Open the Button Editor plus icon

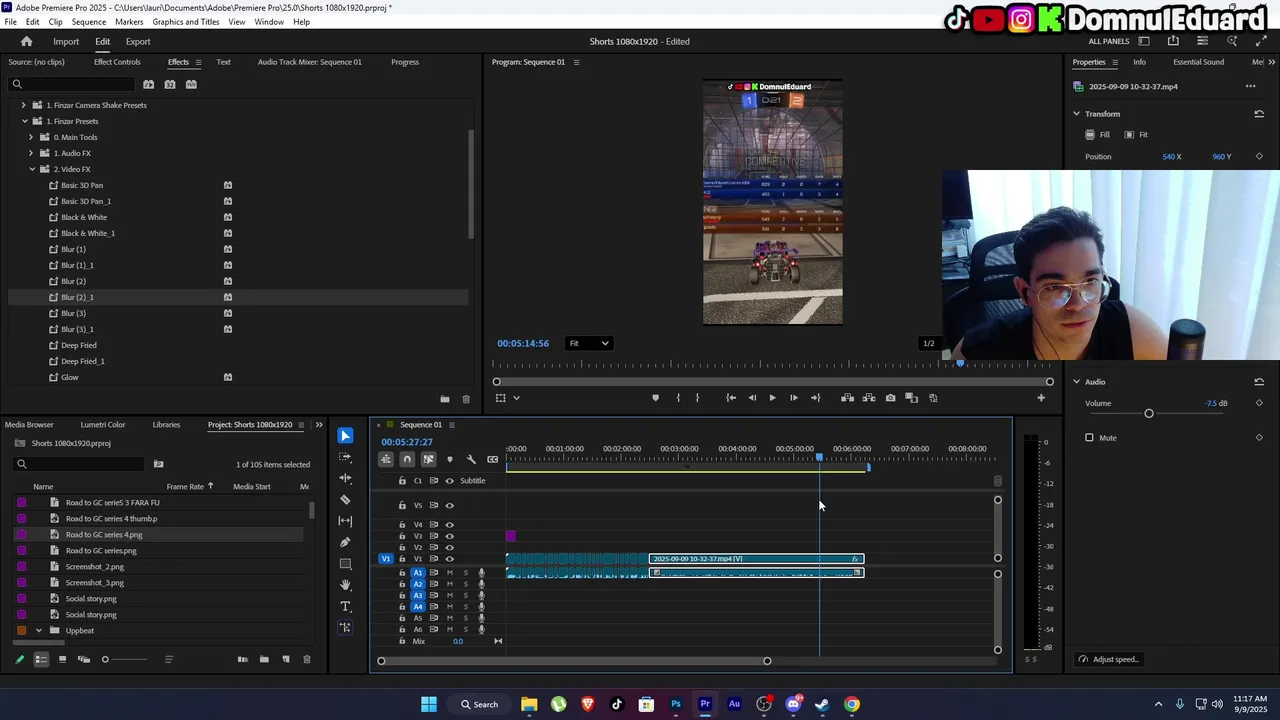point(1040,398)
